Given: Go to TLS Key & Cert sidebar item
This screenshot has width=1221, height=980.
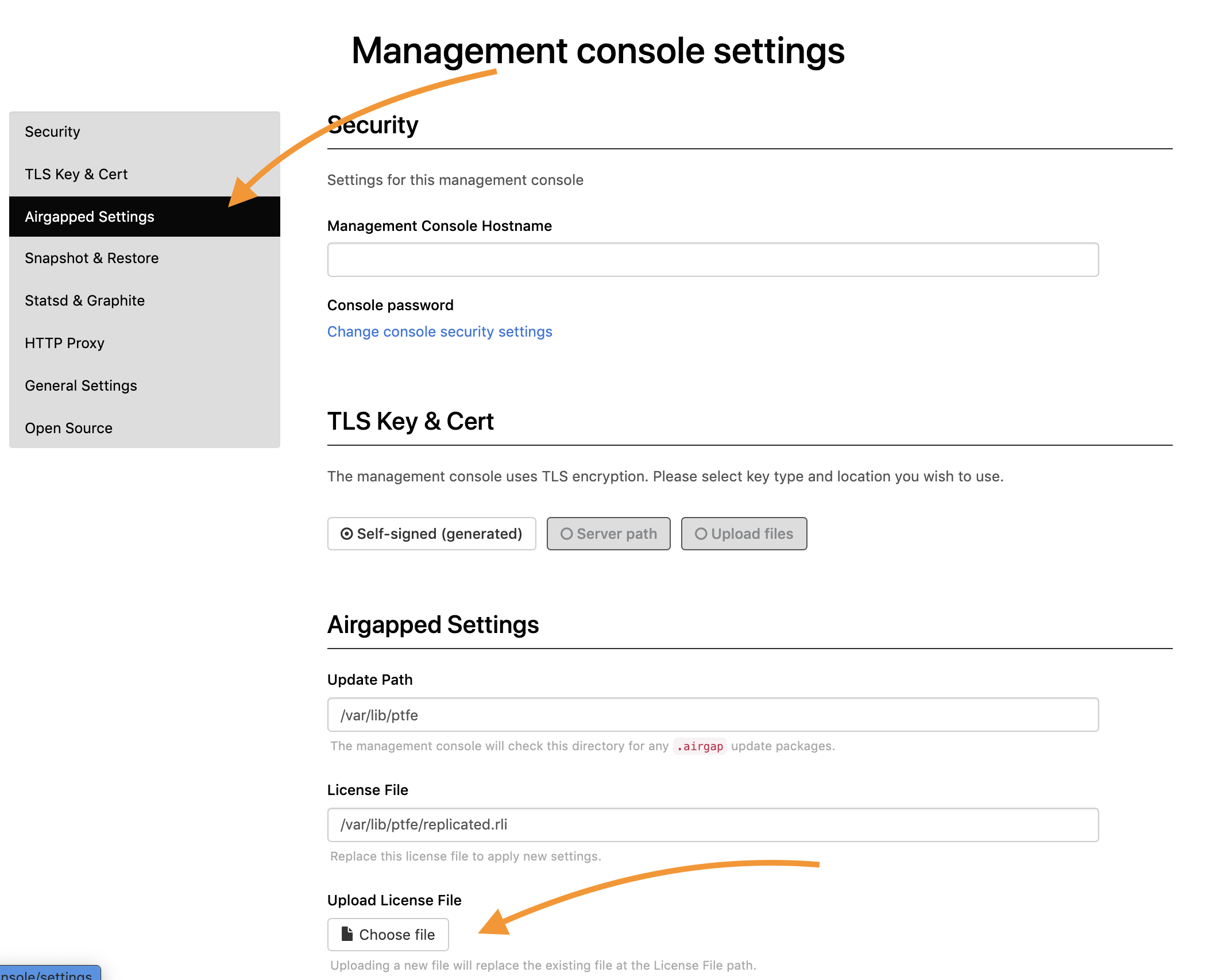Looking at the screenshot, I should pos(76,174).
